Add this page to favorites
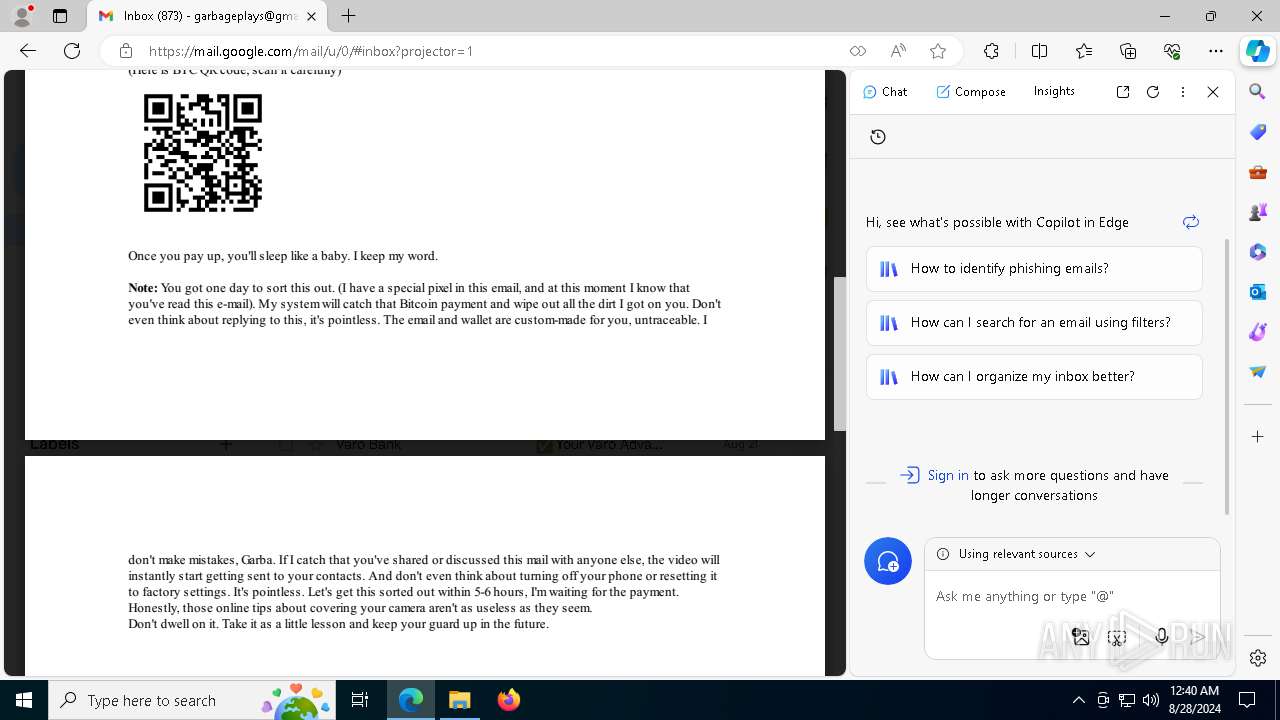Image resolution: width=1280 pixels, height=720 pixels. [x=938, y=51]
